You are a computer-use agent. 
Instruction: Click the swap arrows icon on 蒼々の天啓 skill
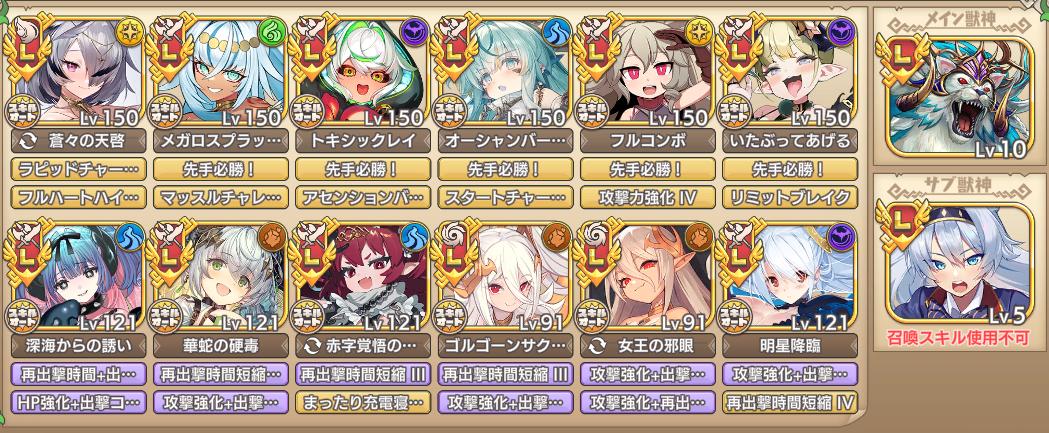pyautogui.click(x=29, y=141)
